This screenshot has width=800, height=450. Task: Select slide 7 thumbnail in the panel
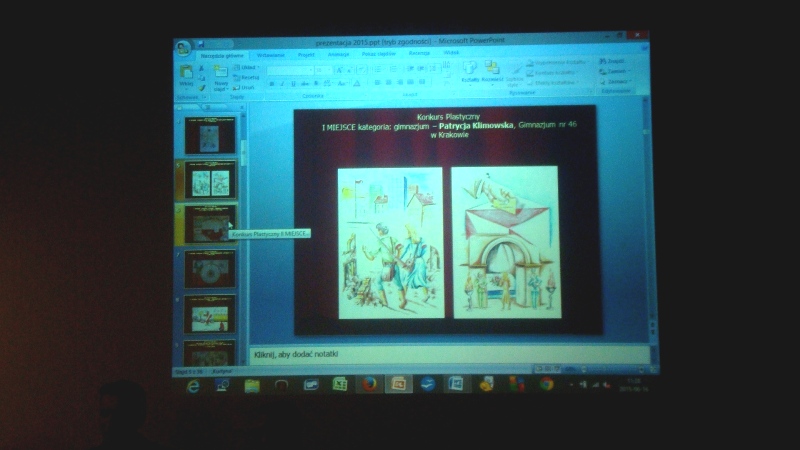[x=210, y=269]
